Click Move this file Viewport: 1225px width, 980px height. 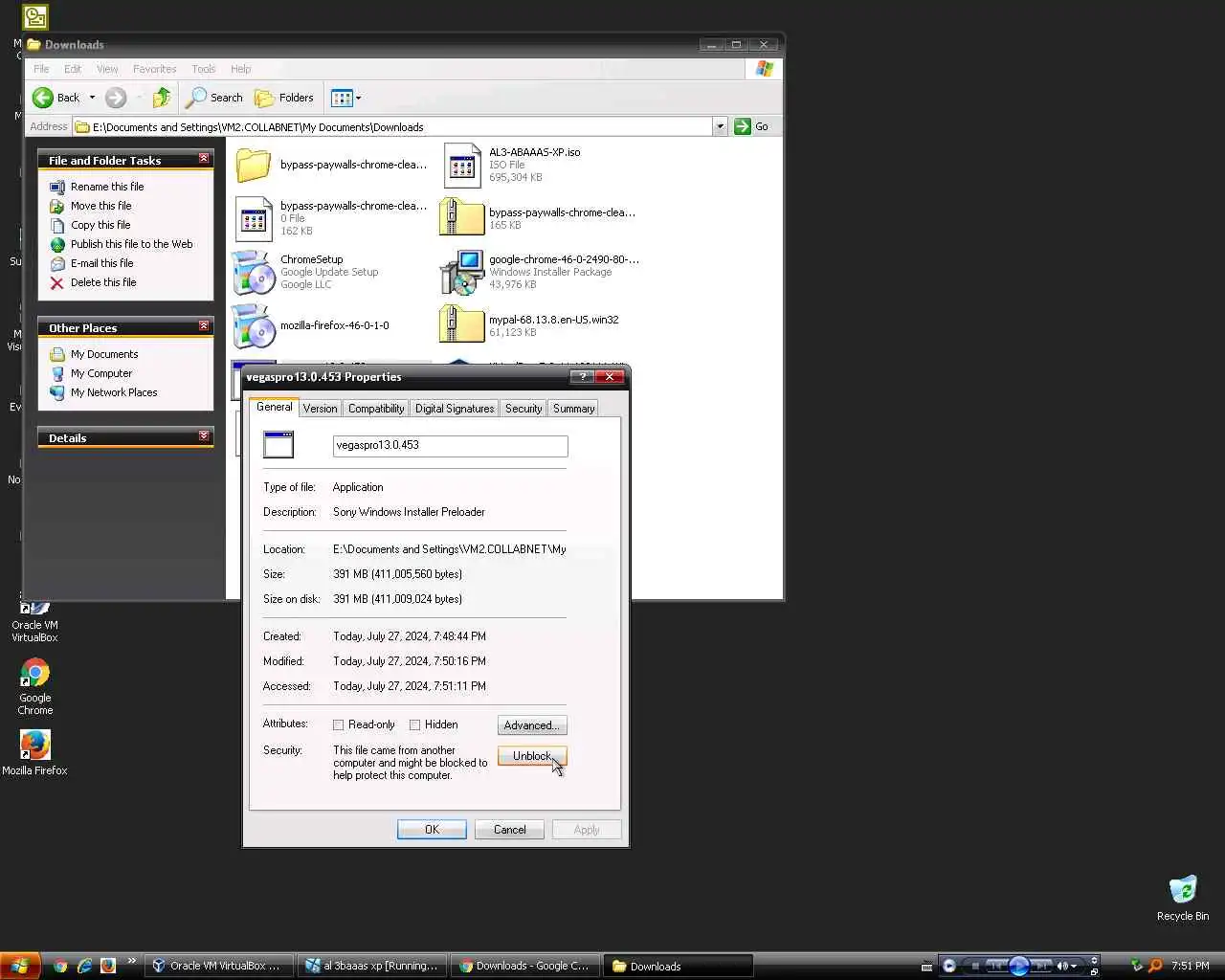click(101, 206)
